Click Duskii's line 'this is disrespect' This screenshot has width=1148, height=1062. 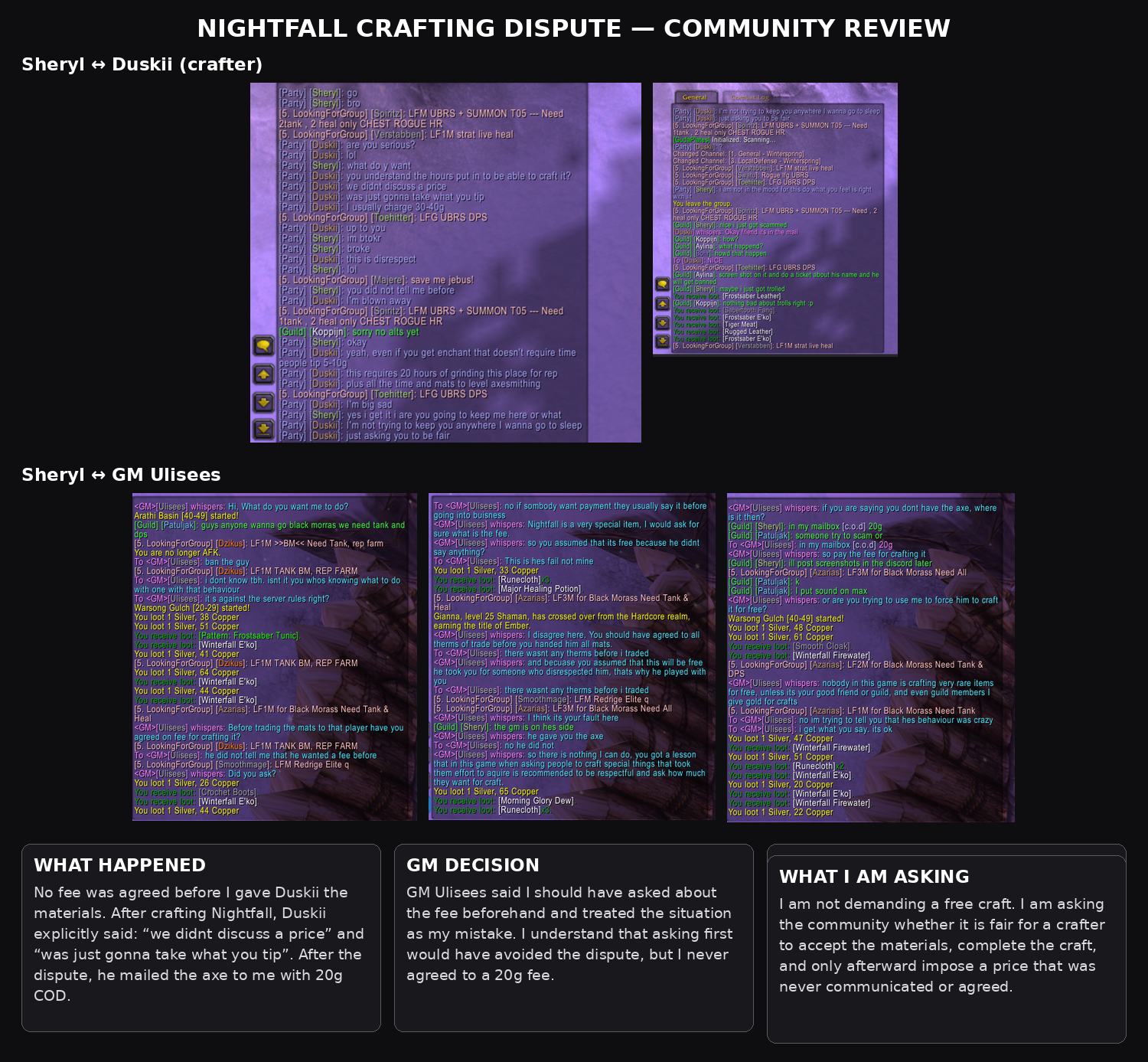click(x=347, y=260)
